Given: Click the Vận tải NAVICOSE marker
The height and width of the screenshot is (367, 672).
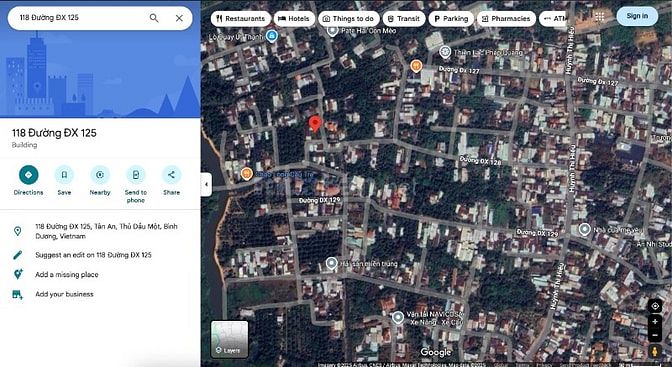Looking at the screenshot, I should [398, 318].
